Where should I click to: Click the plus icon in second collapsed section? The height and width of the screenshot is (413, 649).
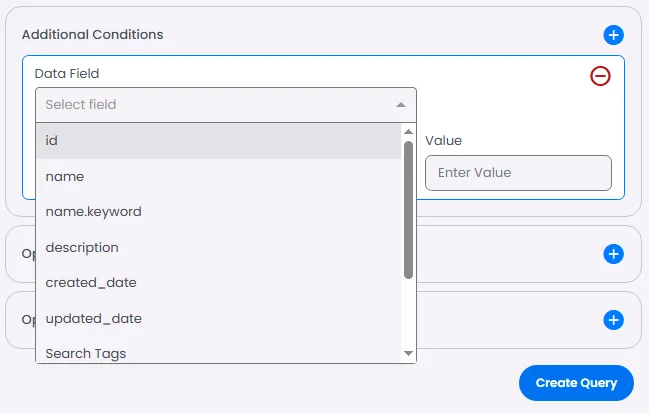[x=613, y=254]
